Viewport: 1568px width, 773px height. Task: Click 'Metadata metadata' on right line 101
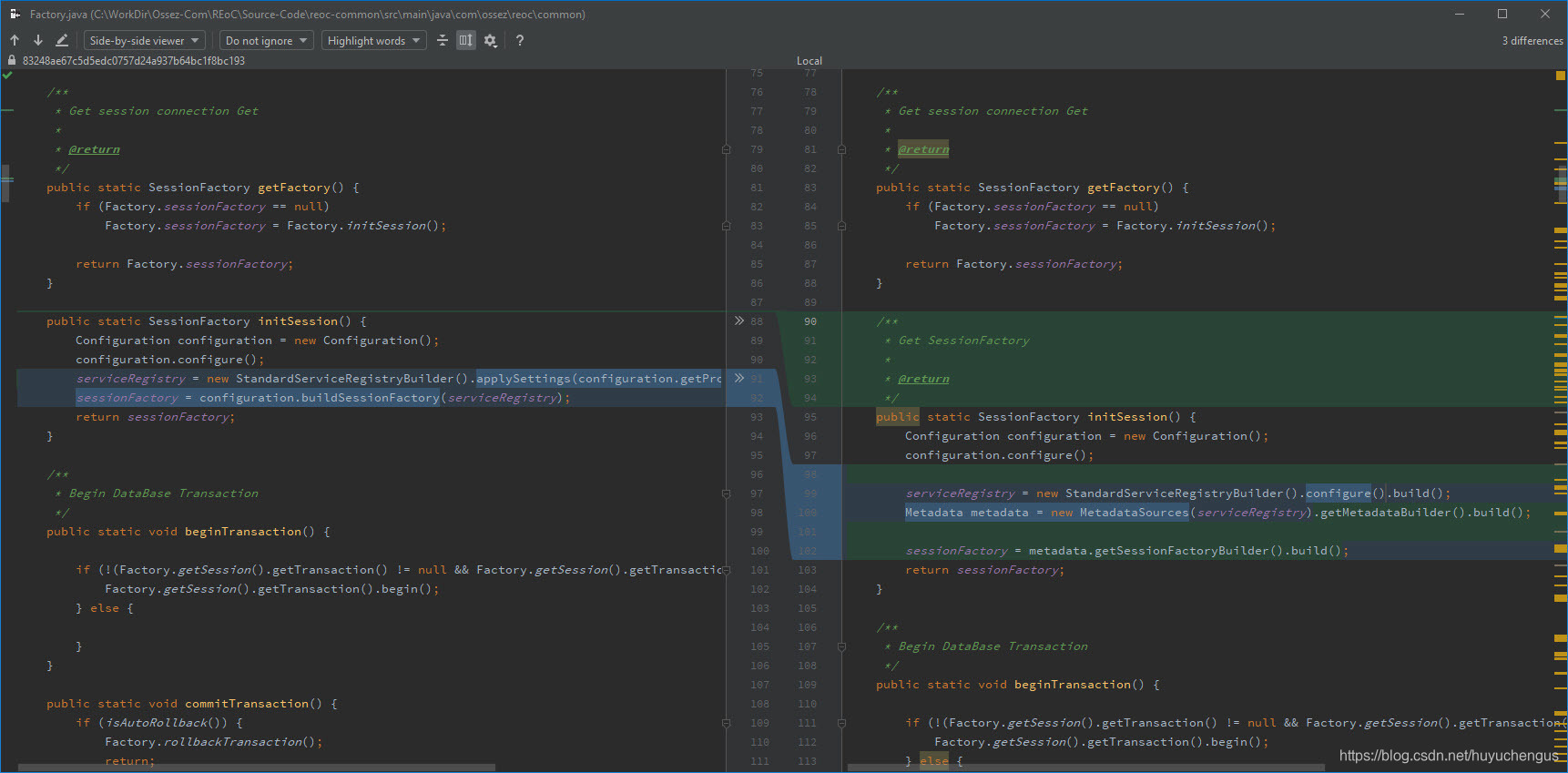coord(966,513)
